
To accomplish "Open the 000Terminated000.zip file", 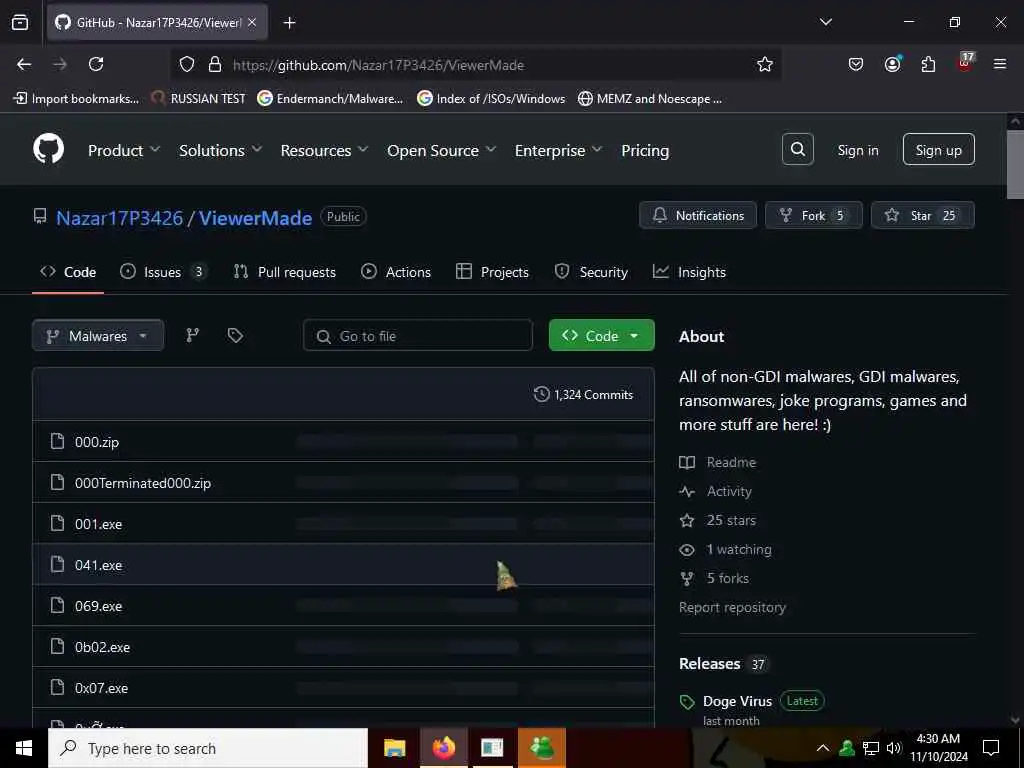I will 142,483.
